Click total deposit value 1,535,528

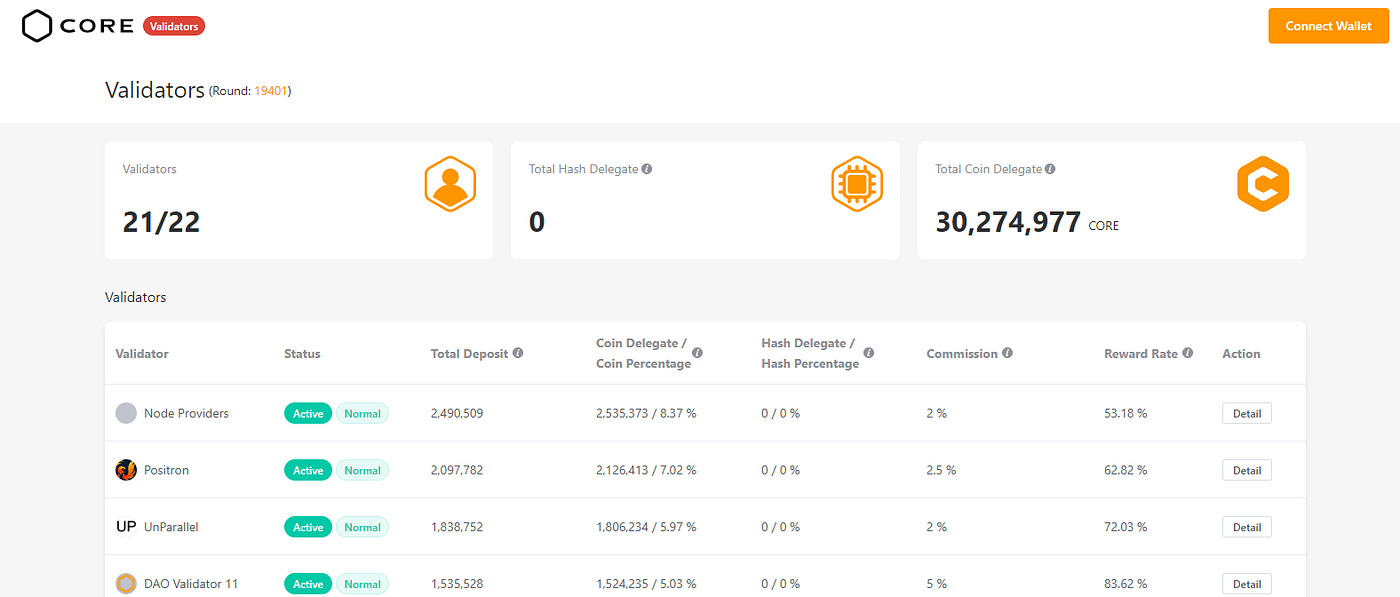[457, 584]
